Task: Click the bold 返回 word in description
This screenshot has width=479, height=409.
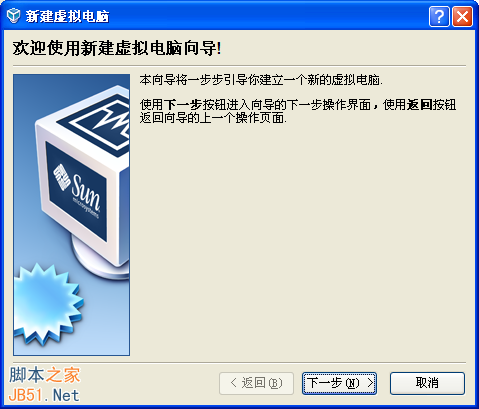Action: coord(419,105)
